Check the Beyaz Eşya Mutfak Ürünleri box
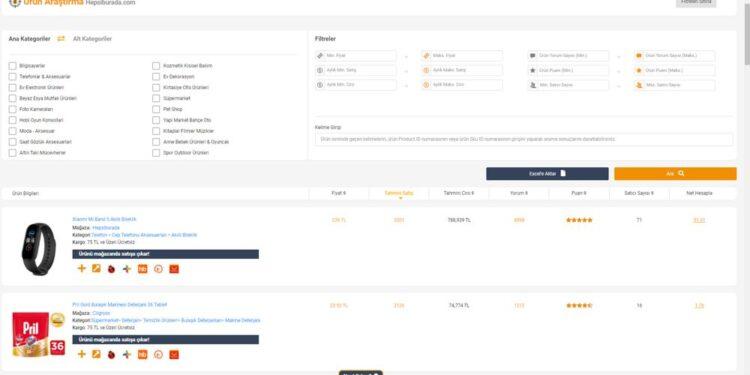Viewport: 750px width, 375px height. (x=12, y=99)
